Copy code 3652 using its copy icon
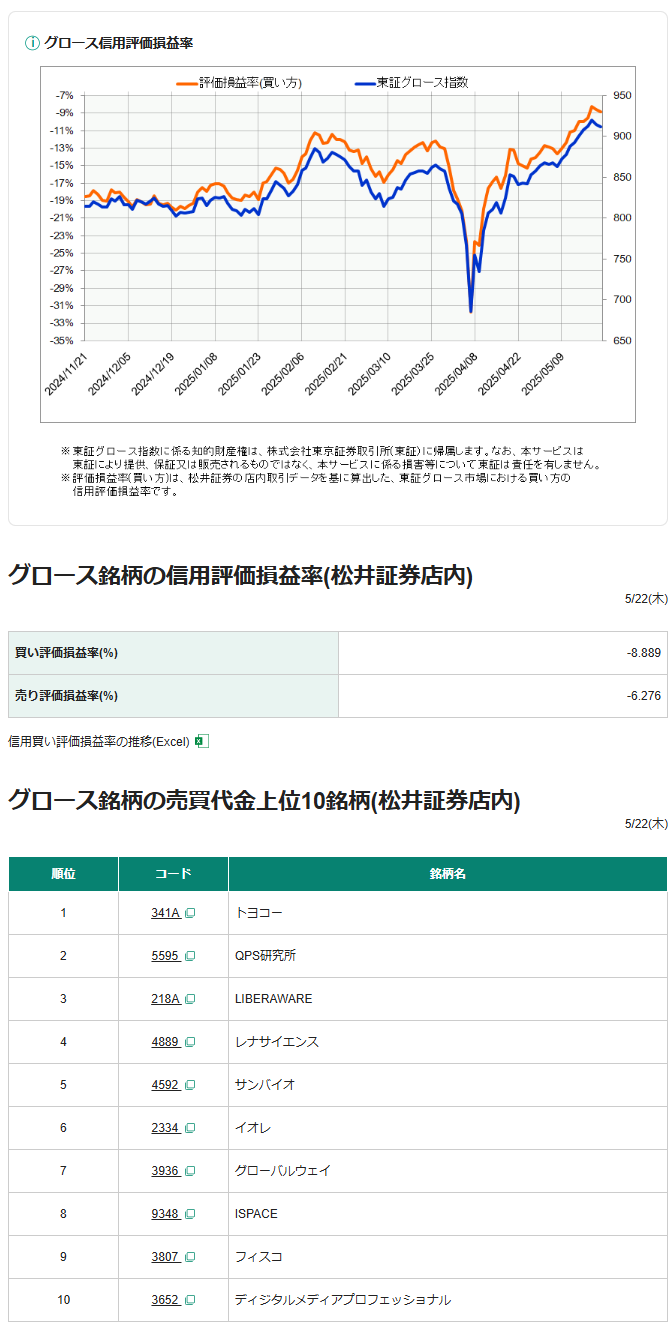This screenshot has height=1329, width=668. pos(190,1300)
